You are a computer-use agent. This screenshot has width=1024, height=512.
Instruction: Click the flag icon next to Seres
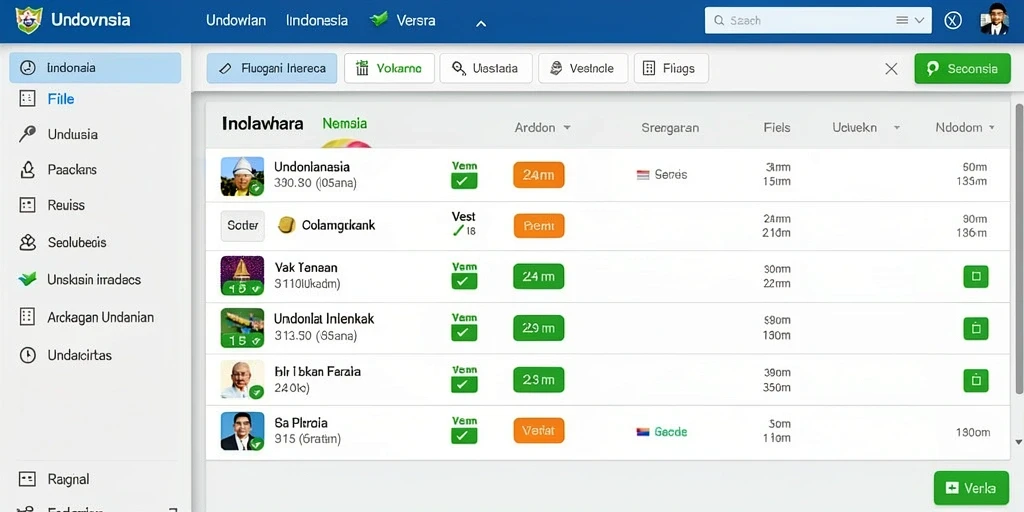pyautogui.click(x=643, y=175)
